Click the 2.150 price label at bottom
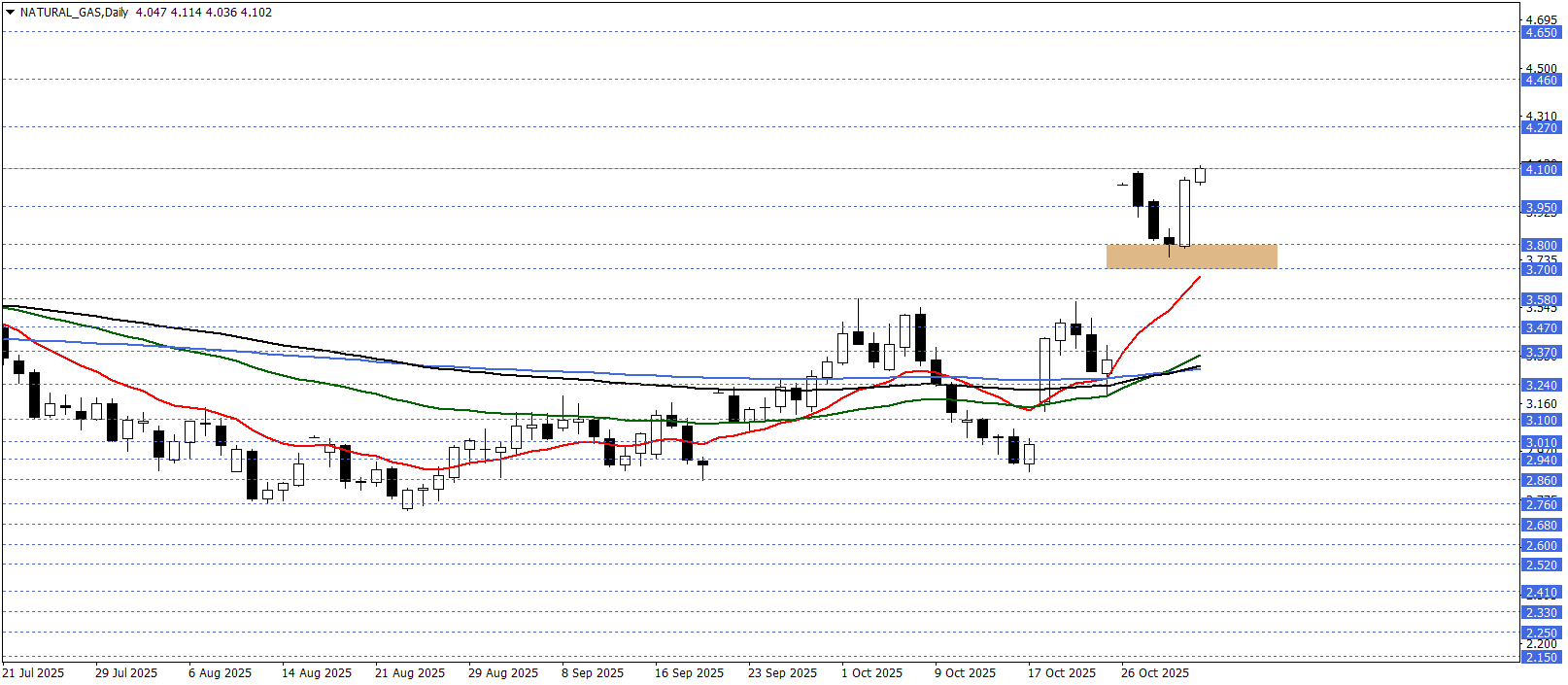Image resolution: width=1568 pixels, height=685 pixels. (1541, 658)
